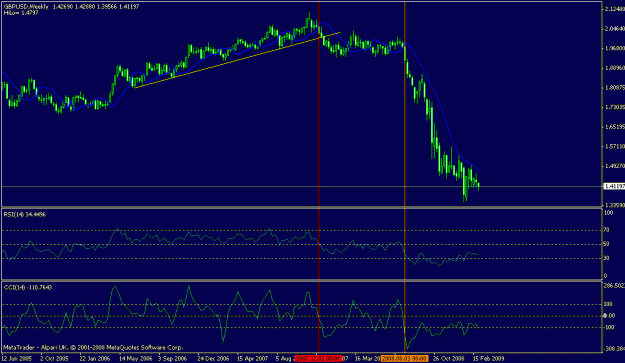The width and height of the screenshot is (625, 363).
Task: Click the HiLo= 1.4797 label
Action: tap(21, 13)
